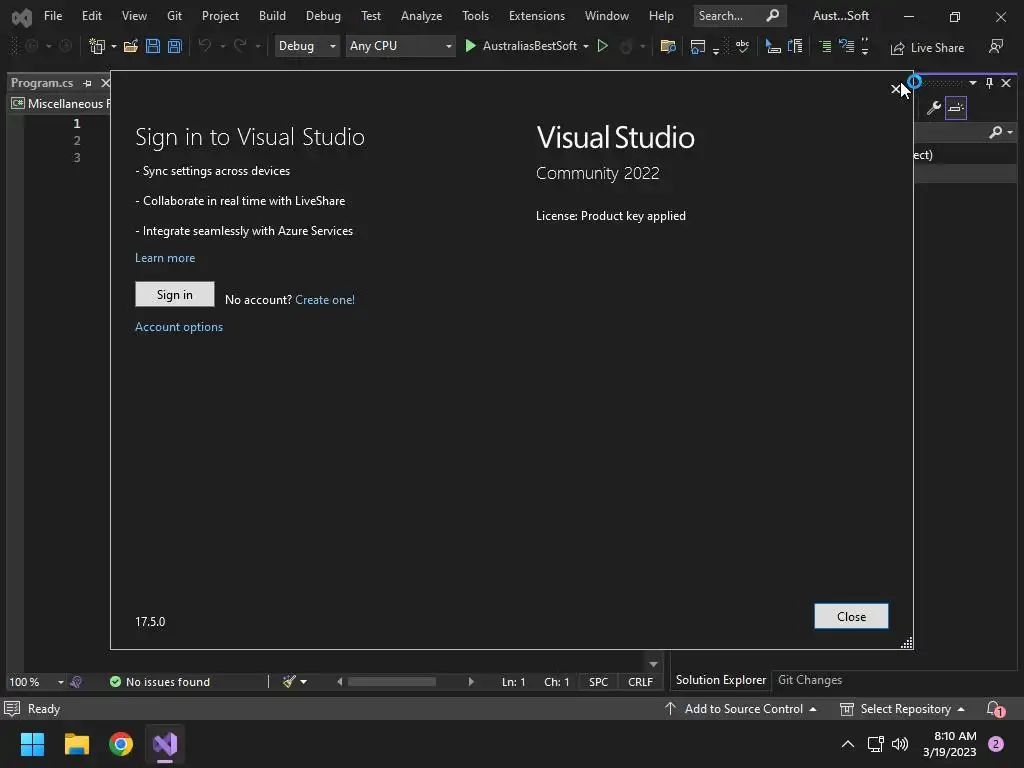
Task: Click the search magnifier in Solution Explorer
Action: [x=995, y=133]
